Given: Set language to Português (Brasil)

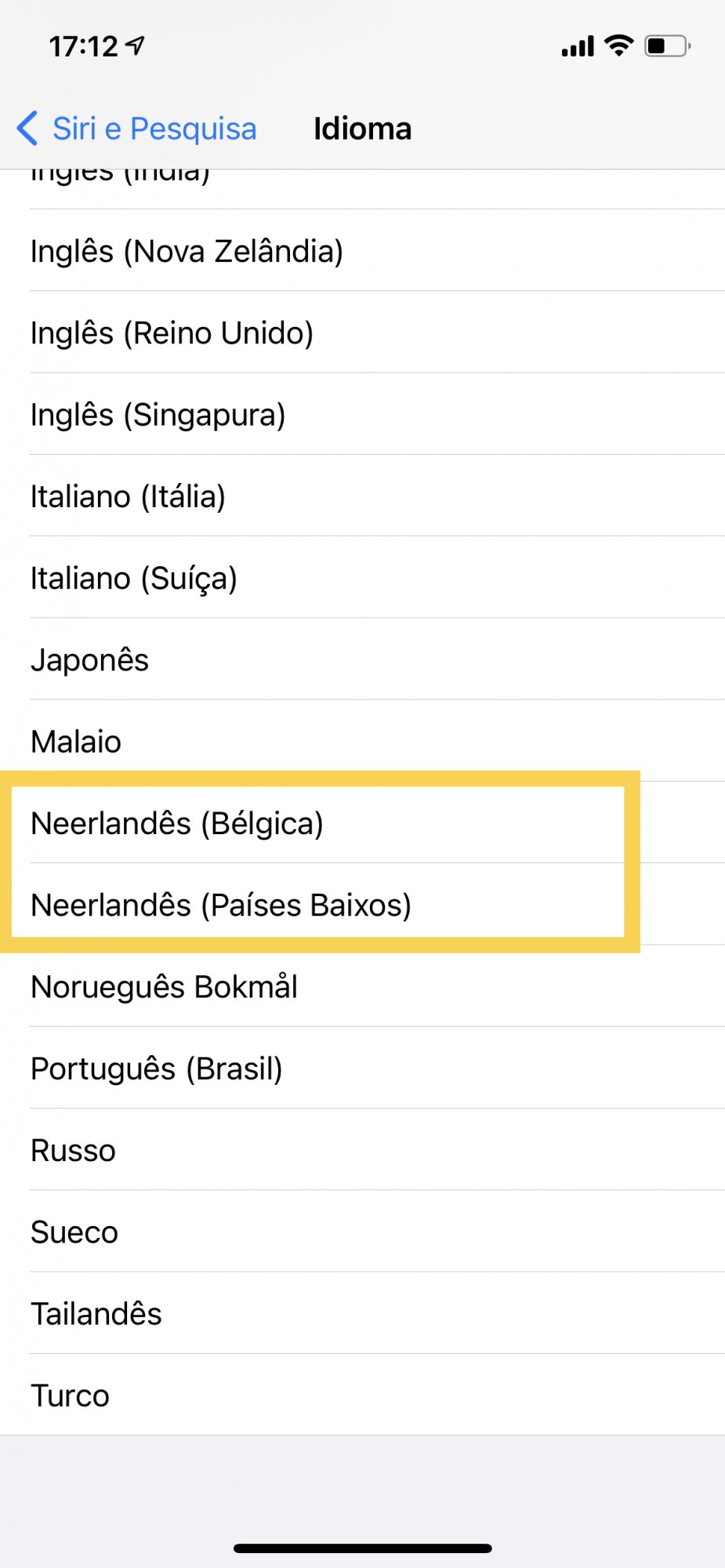Looking at the screenshot, I should tap(156, 1068).
